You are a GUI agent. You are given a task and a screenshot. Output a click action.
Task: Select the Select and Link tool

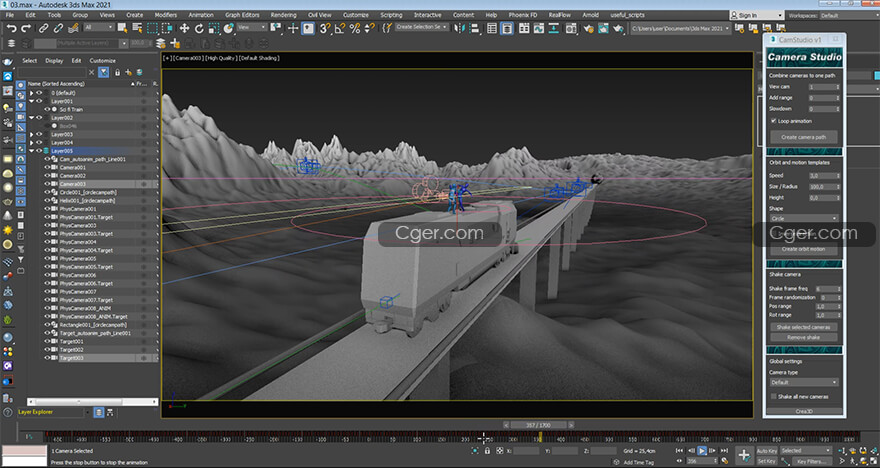(x=43, y=27)
